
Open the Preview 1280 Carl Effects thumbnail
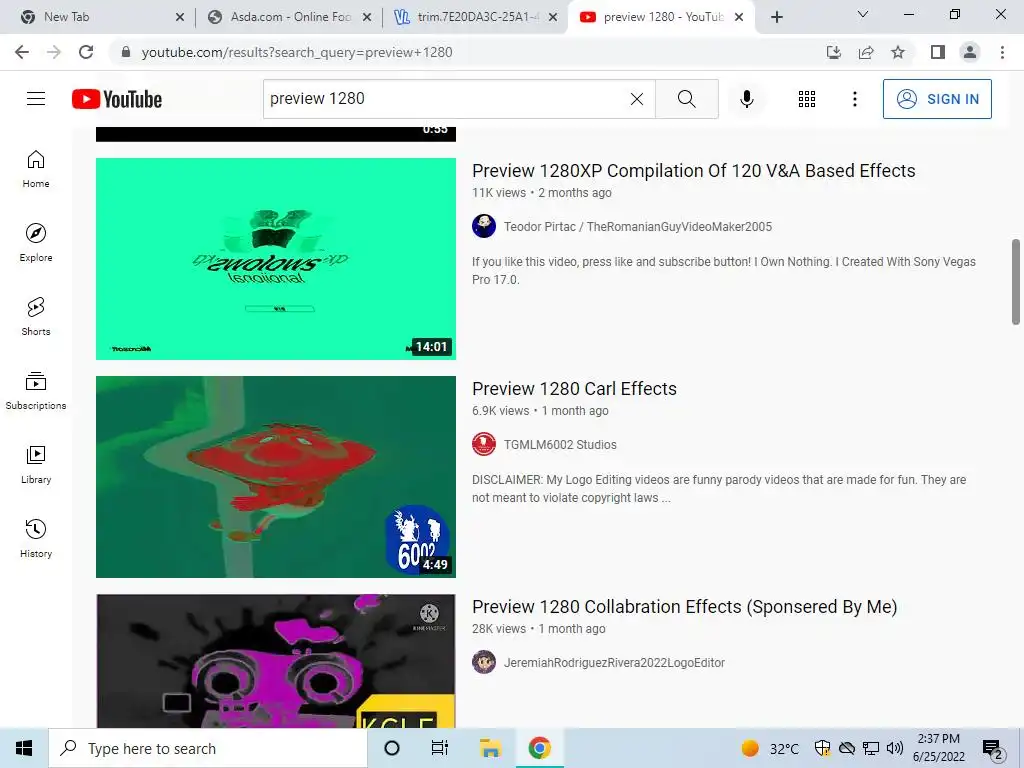click(276, 477)
